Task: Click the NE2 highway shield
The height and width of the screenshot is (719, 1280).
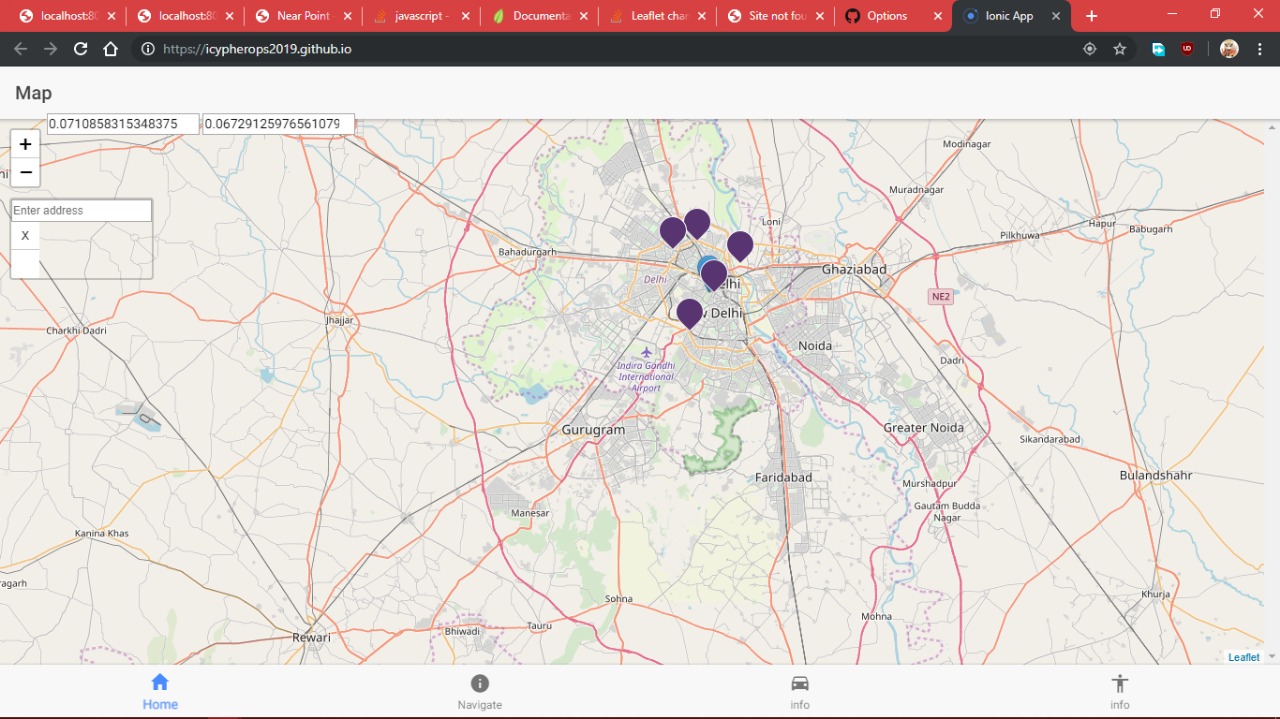Action: (940, 297)
